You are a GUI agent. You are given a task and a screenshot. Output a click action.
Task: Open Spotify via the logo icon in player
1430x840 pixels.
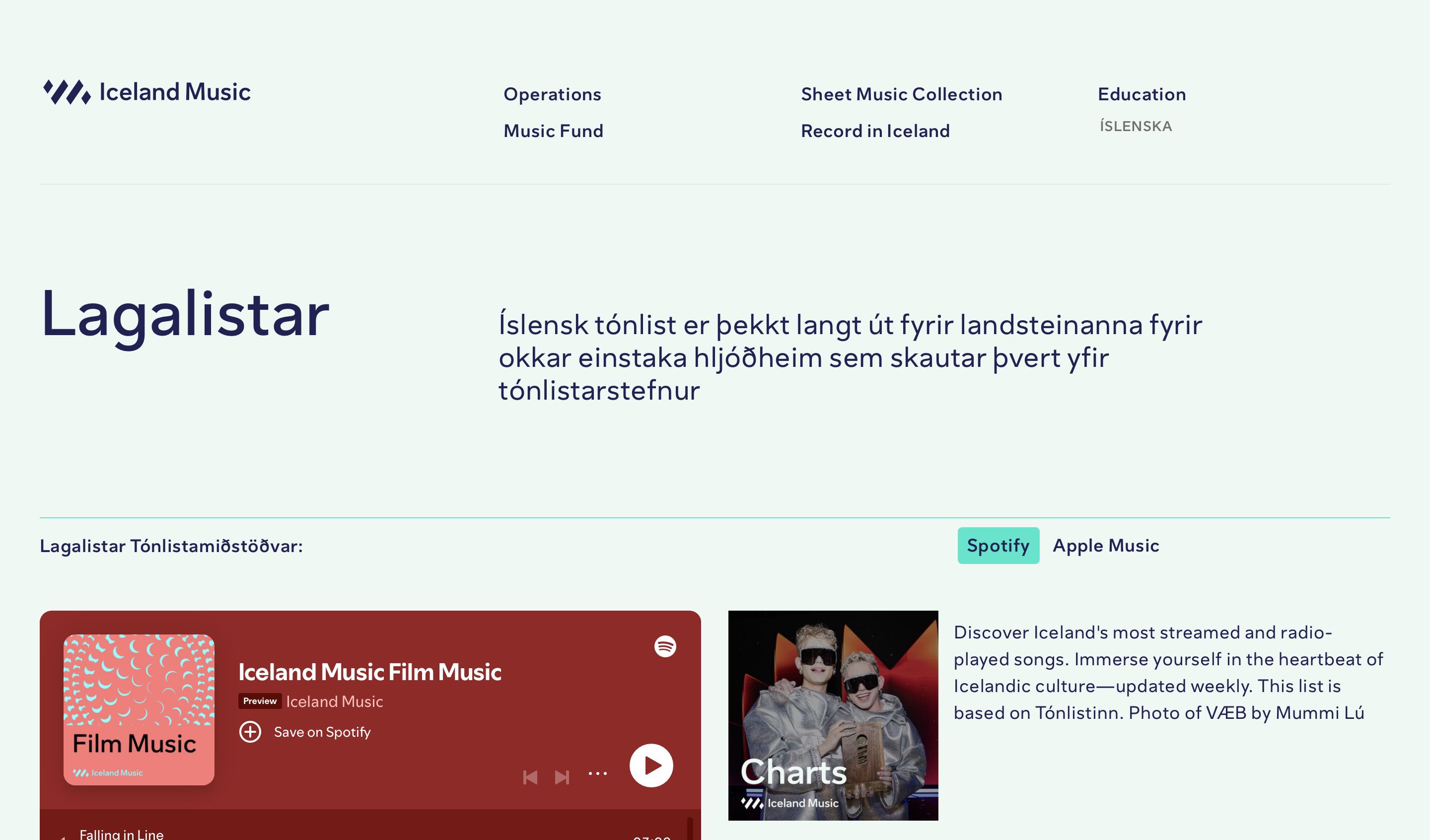pos(665,646)
